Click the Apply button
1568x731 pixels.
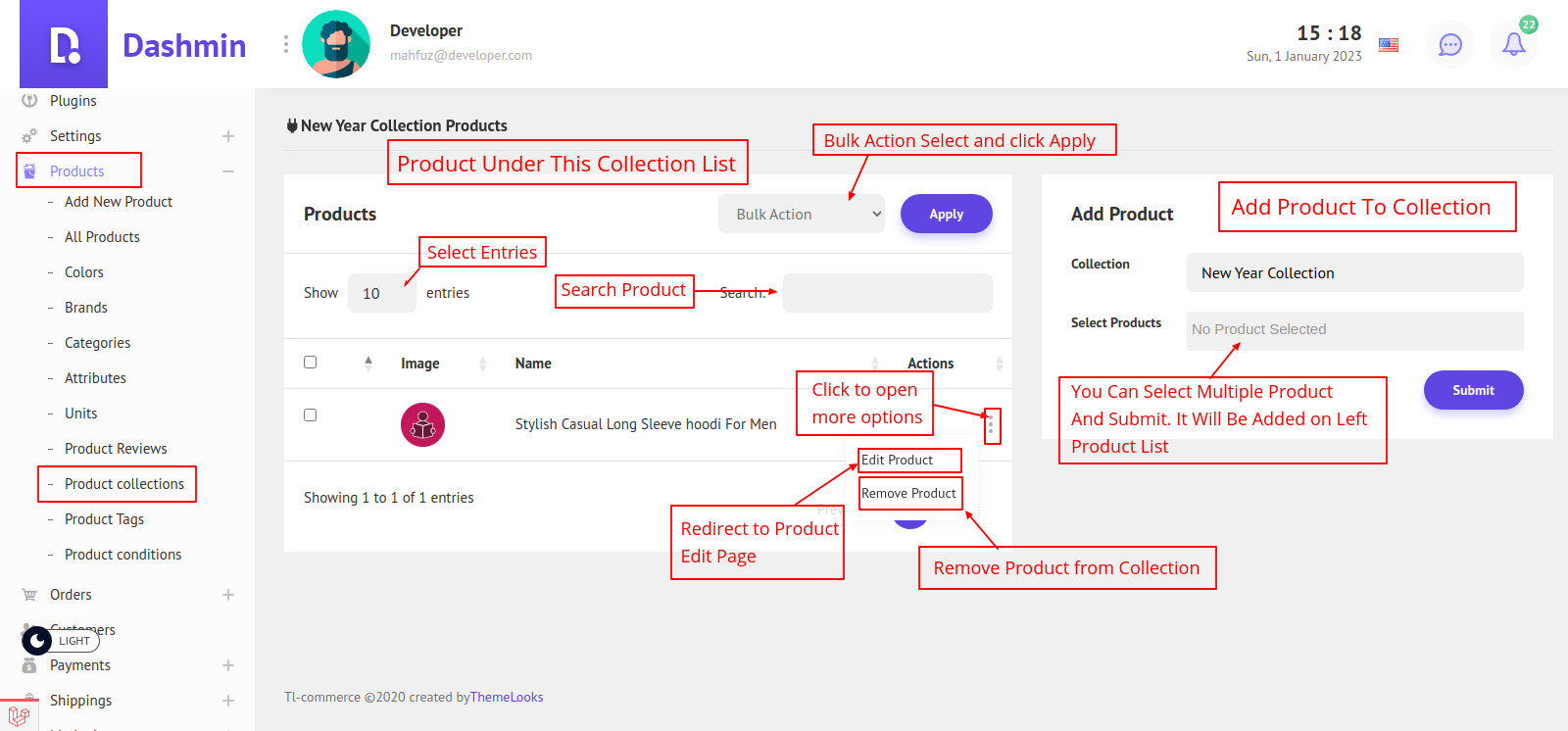(x=946, y=215)
